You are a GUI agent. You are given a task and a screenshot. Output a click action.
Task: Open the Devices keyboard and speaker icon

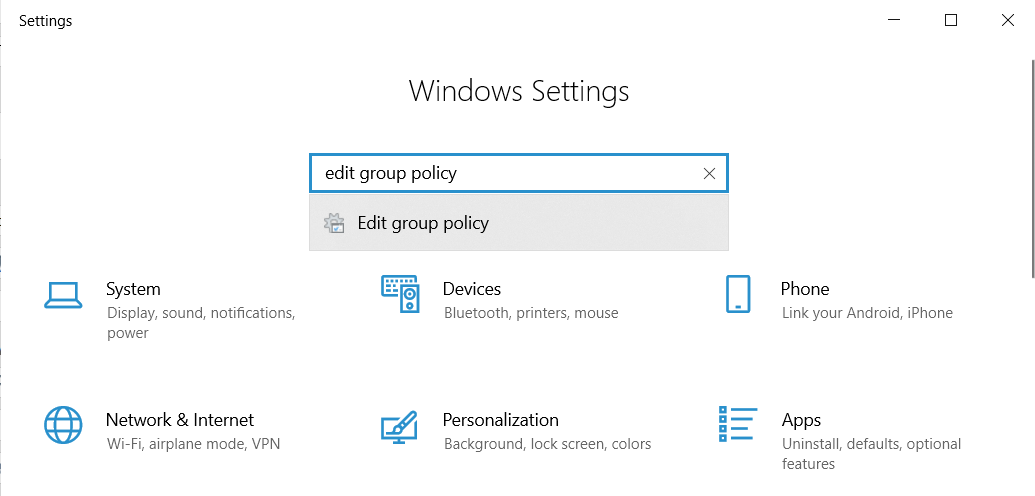[400, 294]
